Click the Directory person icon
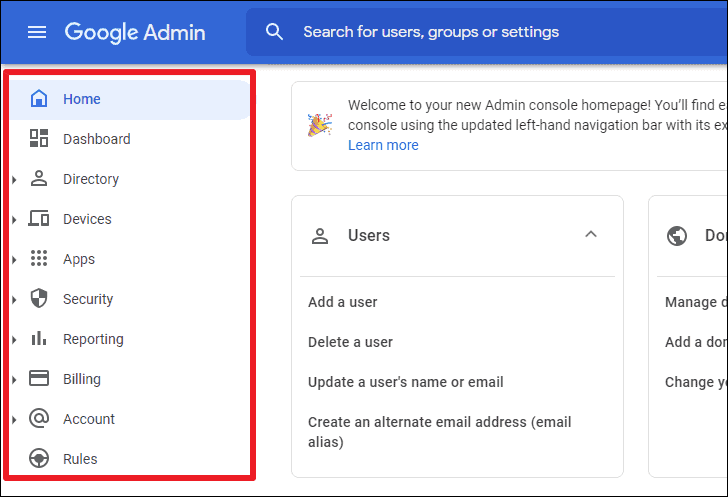 tap(39, 178)
